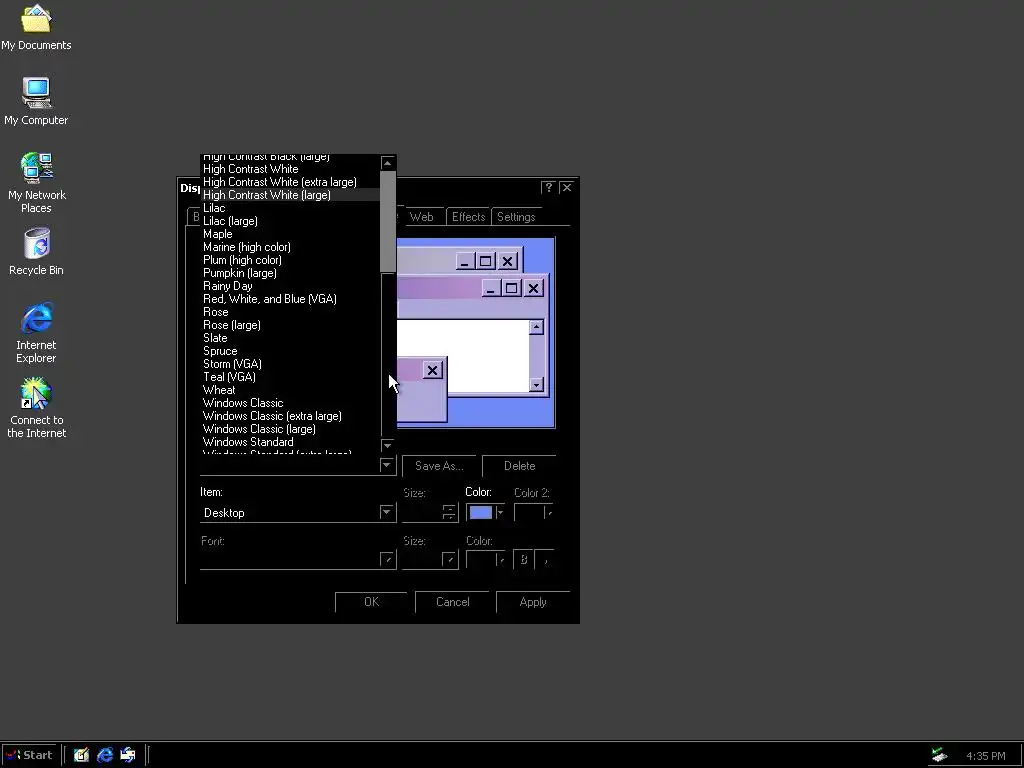Screen dimensions: 1024x768
Task: Open the Color 2 picker
Action: [x=534, y=513]
